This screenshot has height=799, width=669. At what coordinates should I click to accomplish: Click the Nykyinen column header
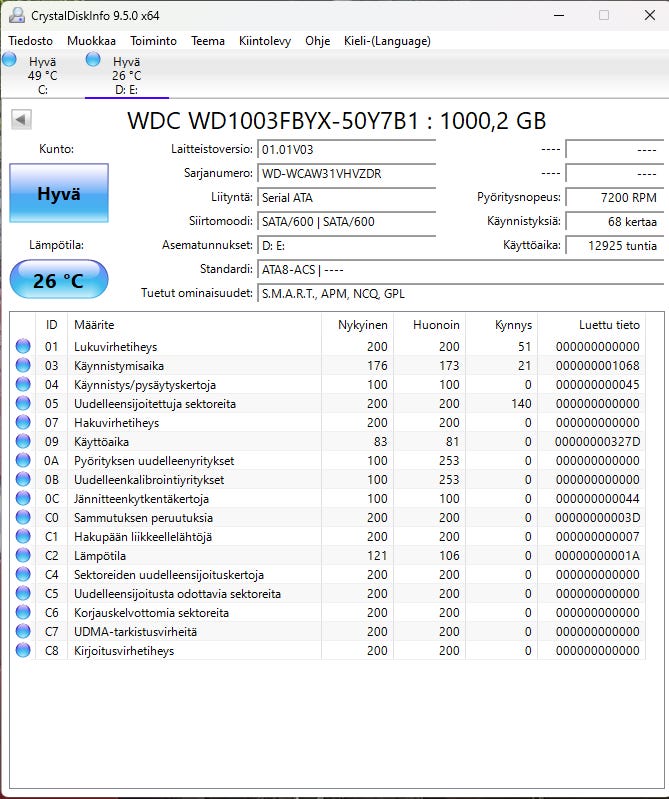[x=357, y=325]
